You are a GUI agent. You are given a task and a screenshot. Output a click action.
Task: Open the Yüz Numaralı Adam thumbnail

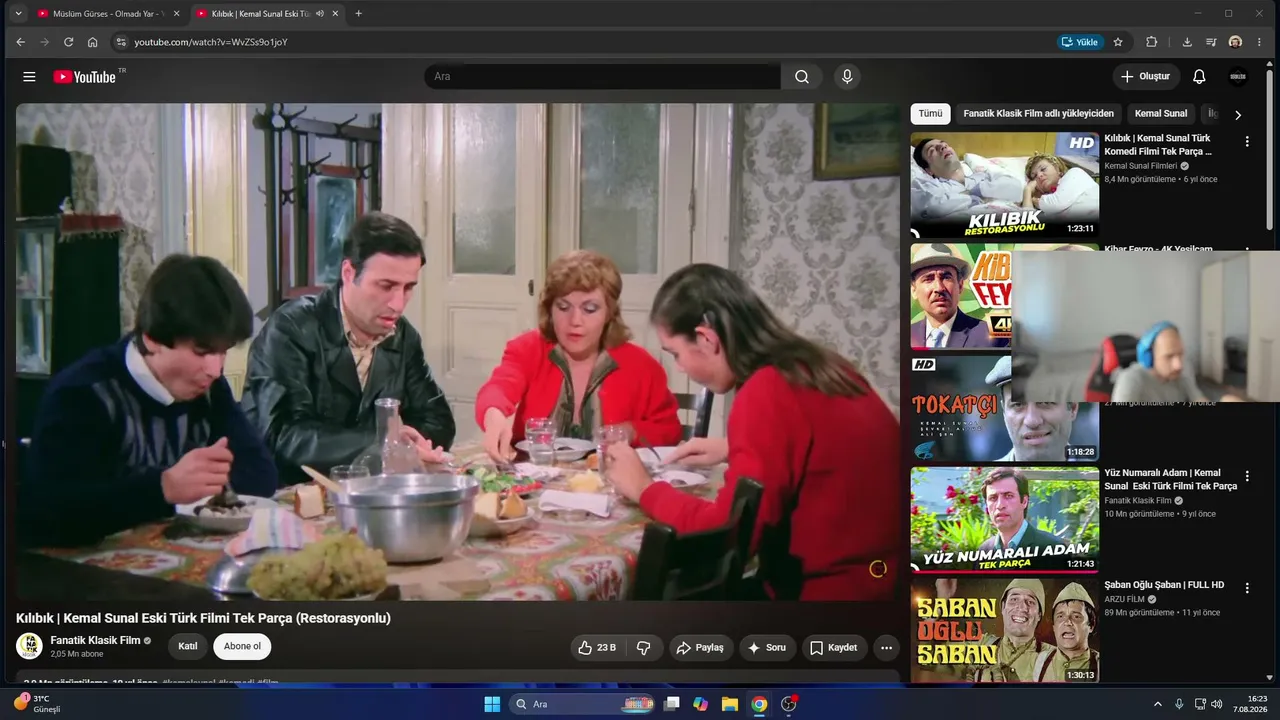coord(1004,520)
